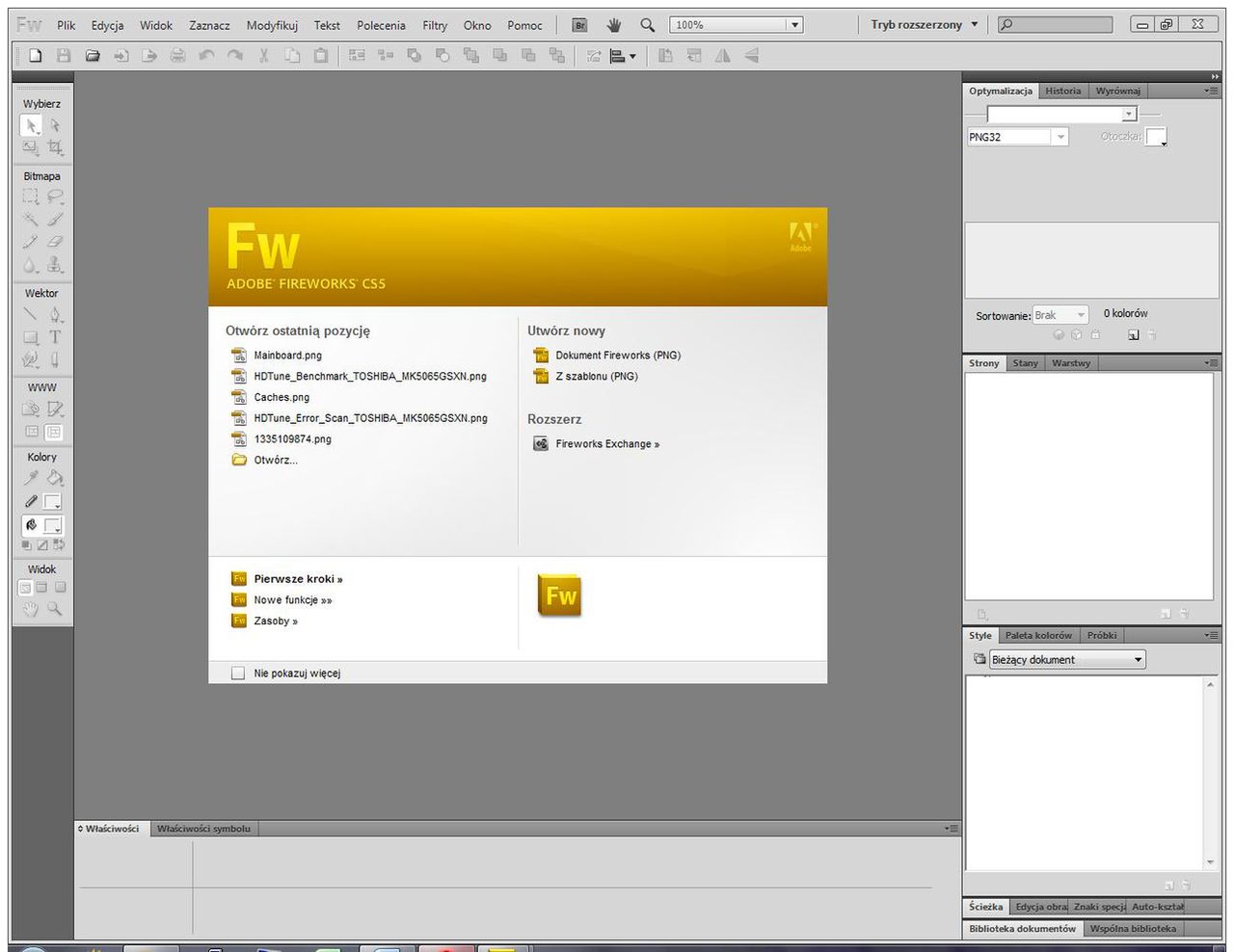Click the Open file toolbar icon

[x=93, y=56]
